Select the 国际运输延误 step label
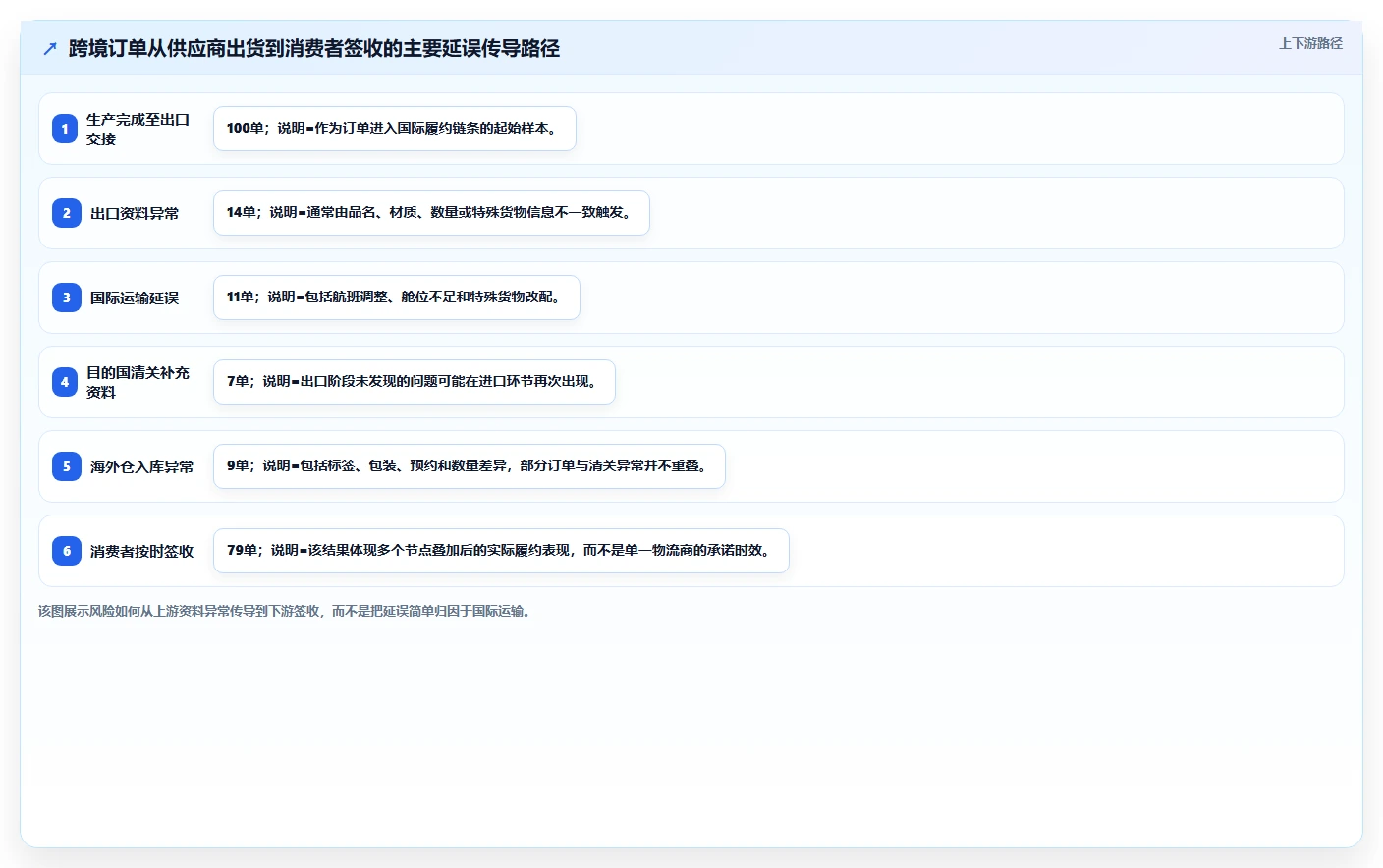The height and width of the screenshot is (868, 1383). coord(135,298)
